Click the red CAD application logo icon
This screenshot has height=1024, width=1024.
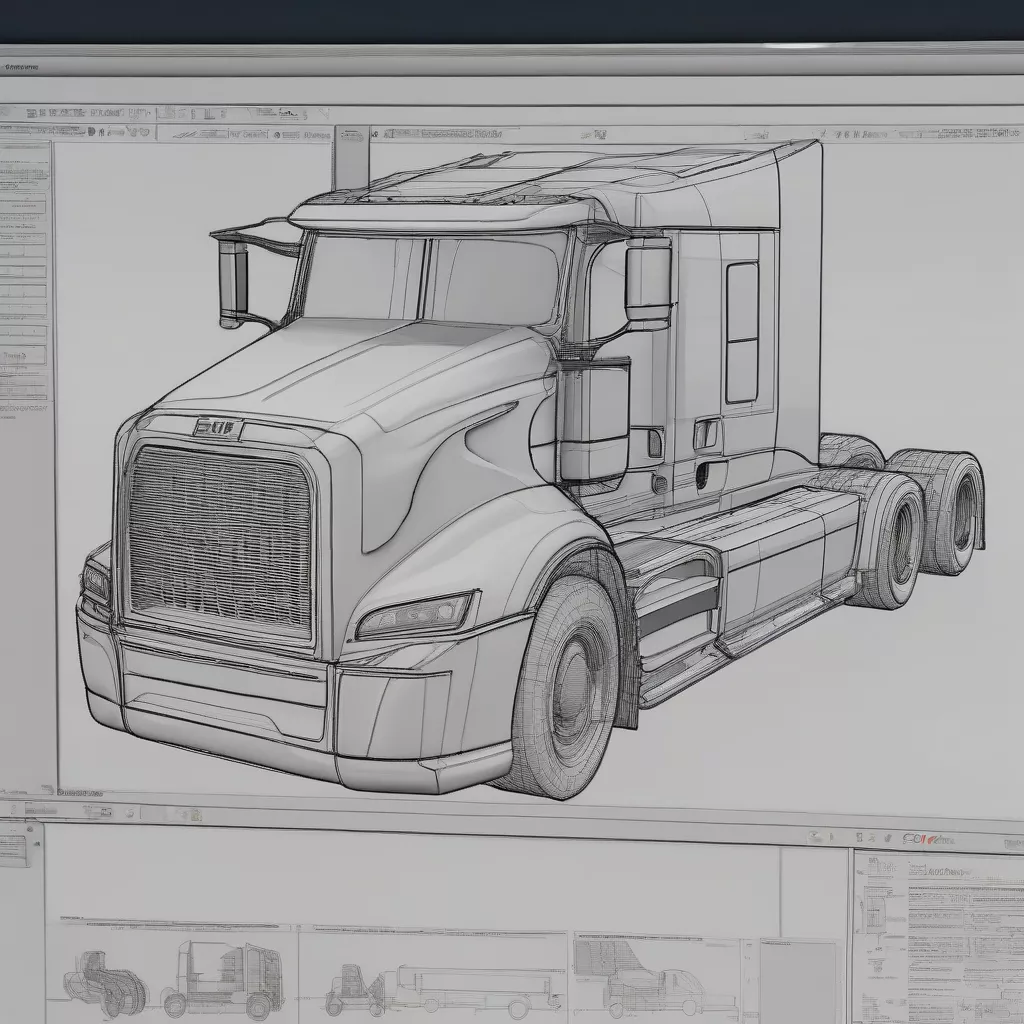tap(925, 840)
